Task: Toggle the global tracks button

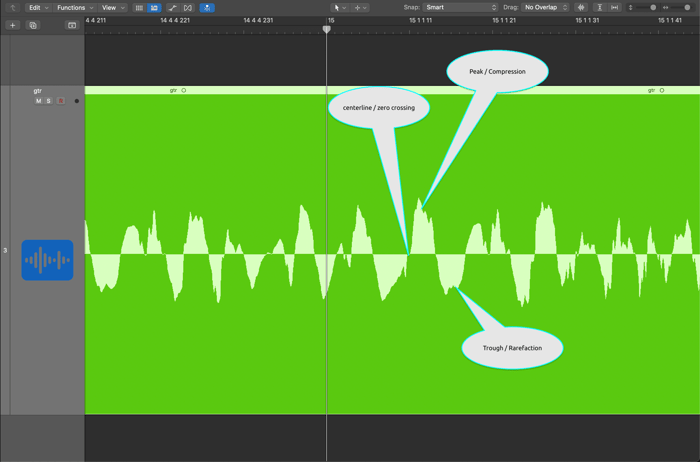Action: click(x=71, y=25)
